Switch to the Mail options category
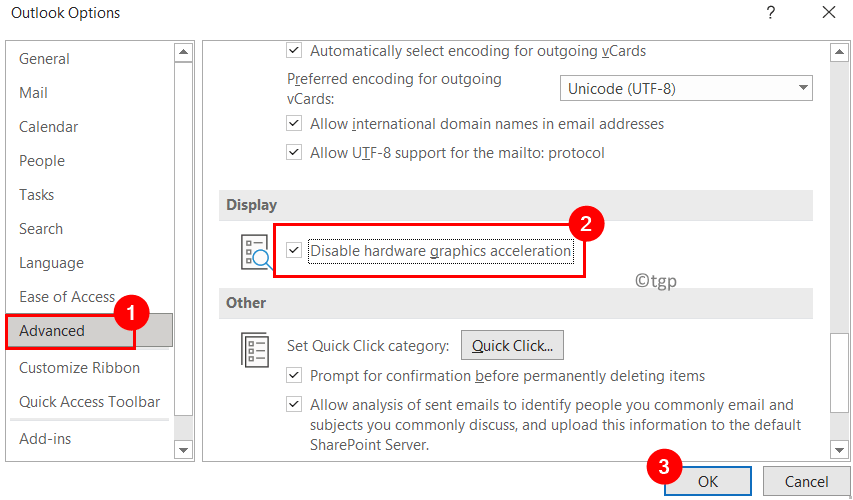This screenshot has width=853, height=500. (33, 92)
